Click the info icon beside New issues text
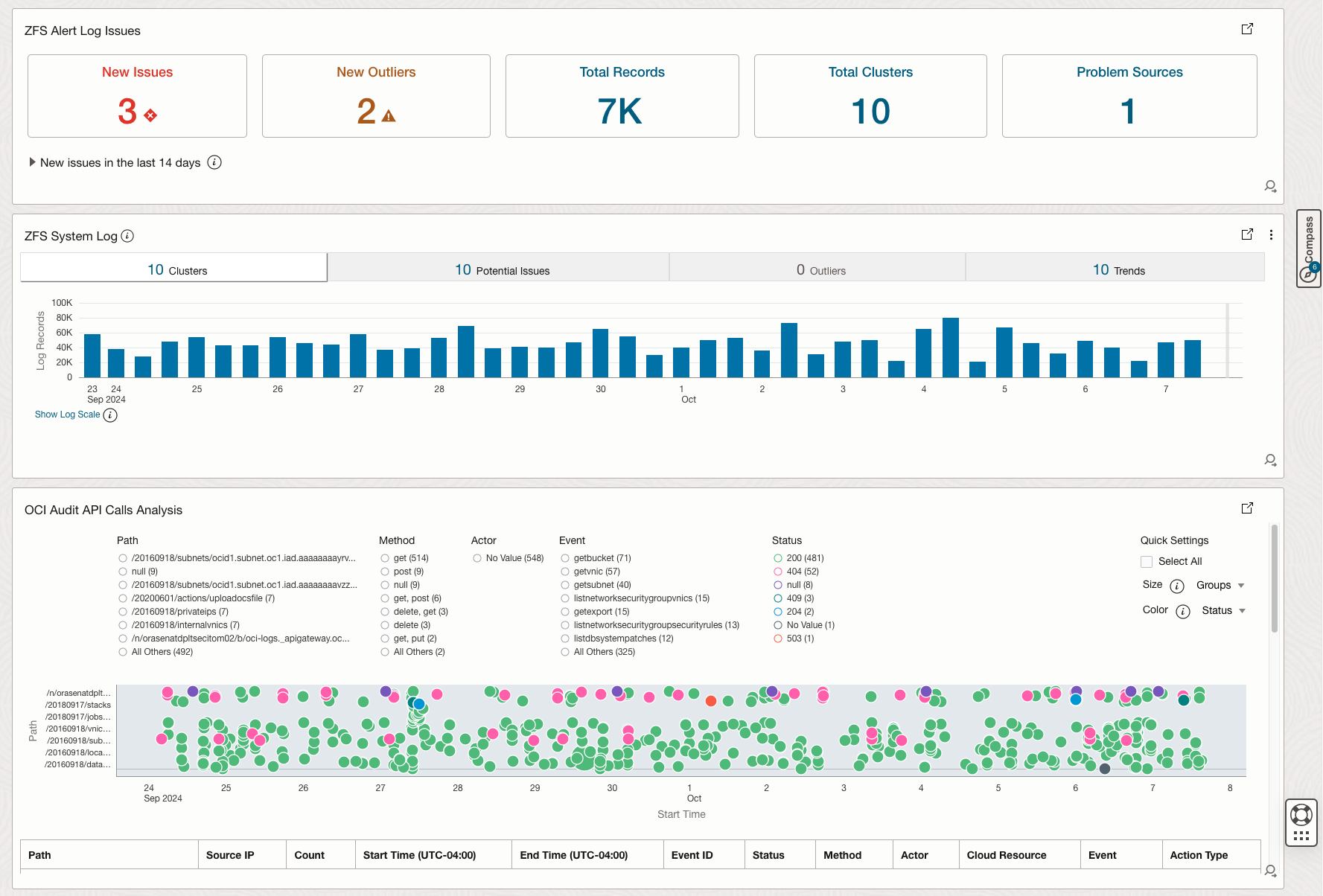Screen dimensions: 1323x896 pos(214,162)
